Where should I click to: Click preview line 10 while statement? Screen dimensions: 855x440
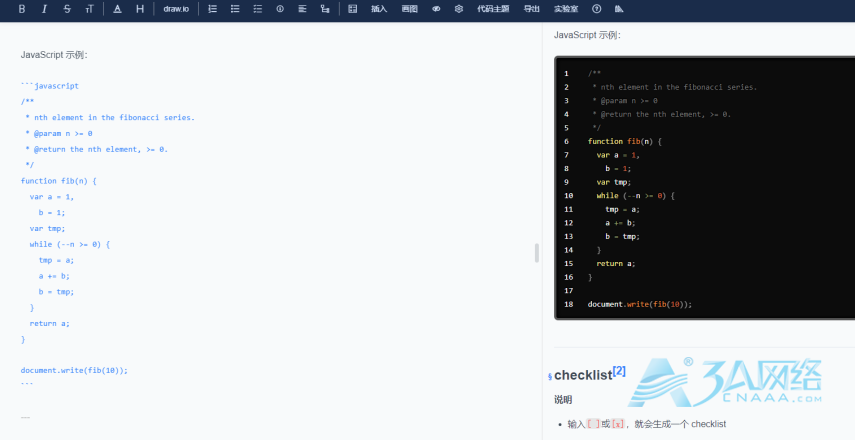635,195
